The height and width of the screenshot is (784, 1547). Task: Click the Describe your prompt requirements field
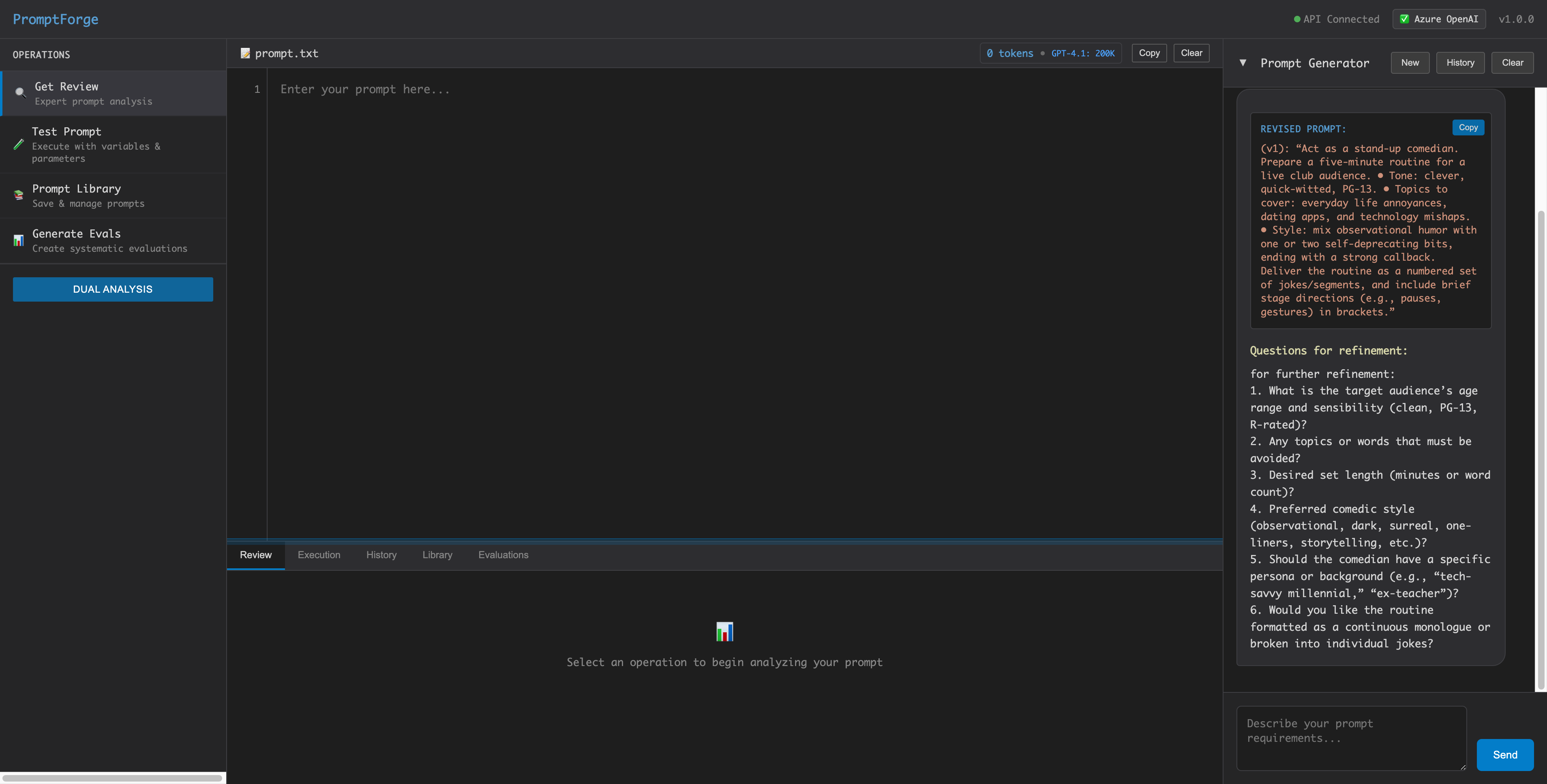(1351, 738)
